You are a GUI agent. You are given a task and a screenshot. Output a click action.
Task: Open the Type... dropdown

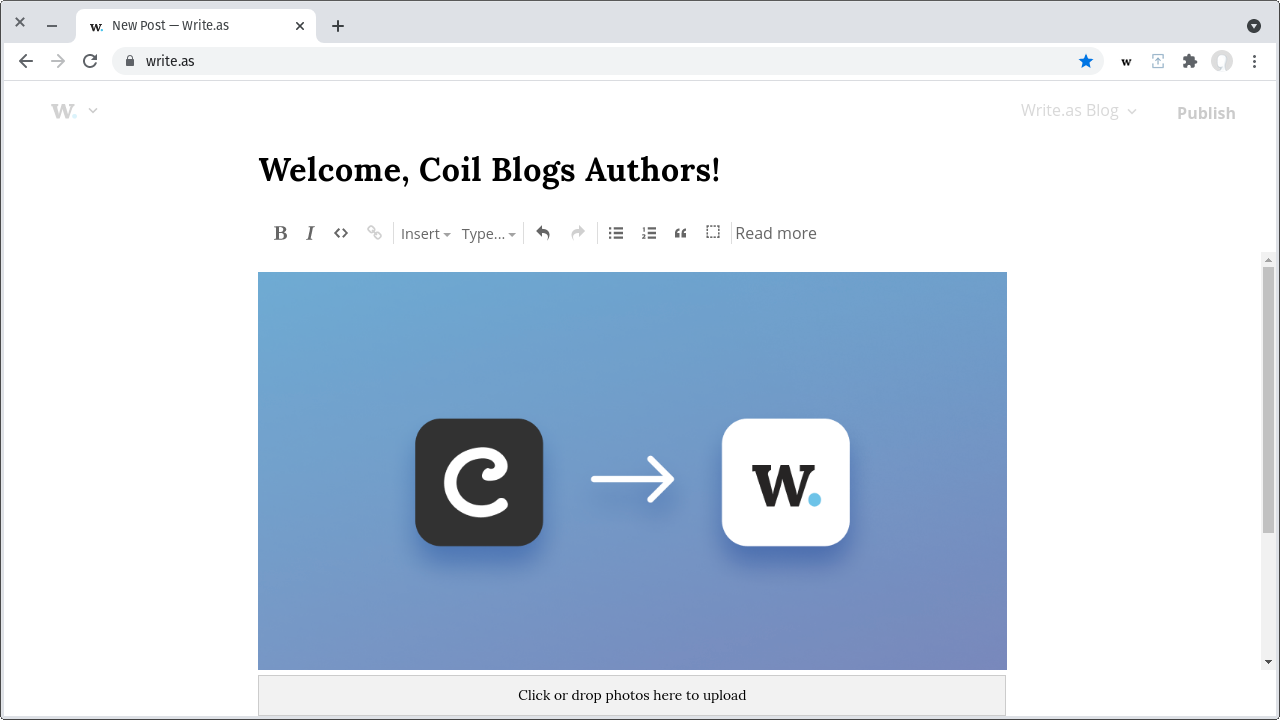(488, 233)
